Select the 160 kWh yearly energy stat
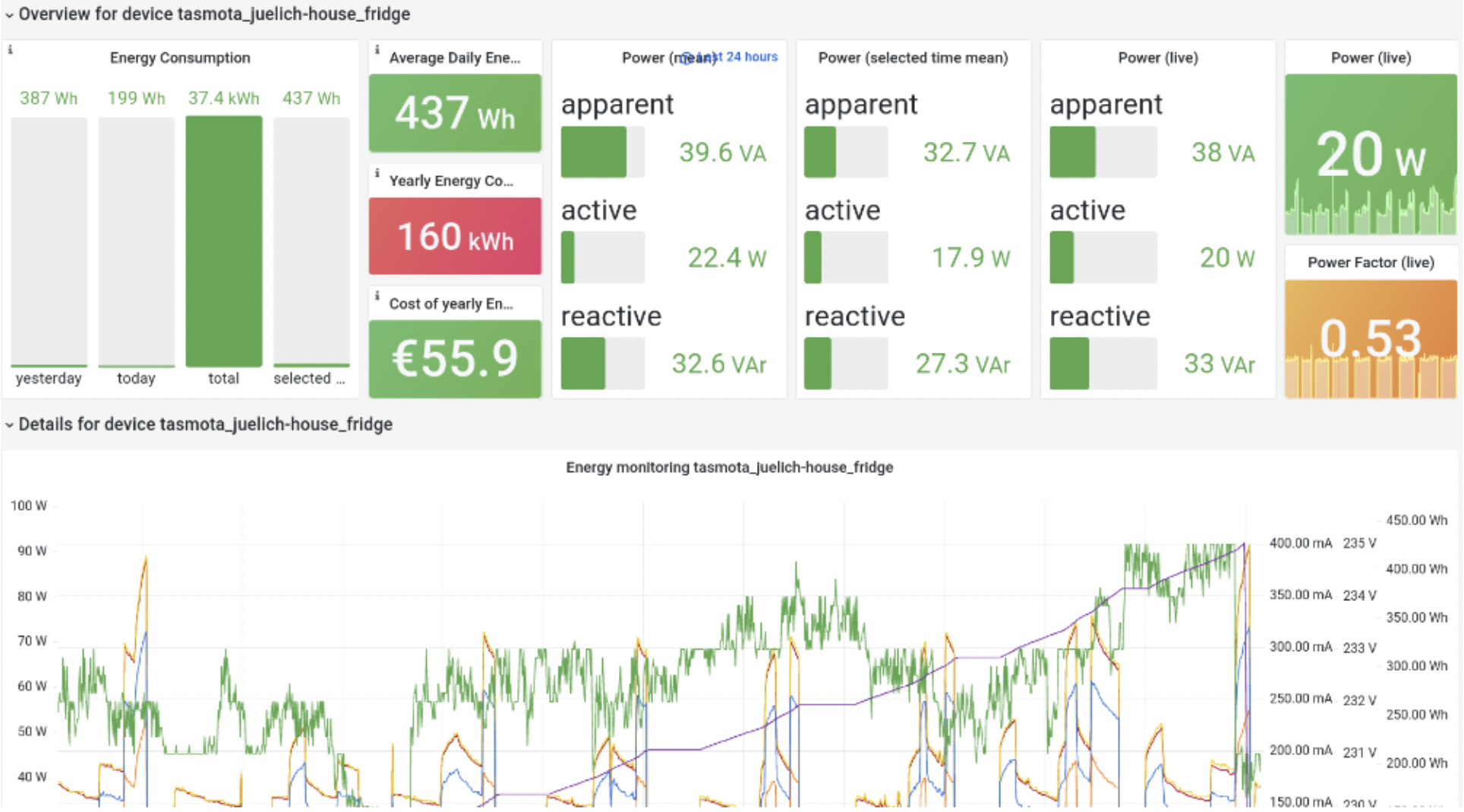Viewport: 1464px width, 812px height. (x=455, y=236)
